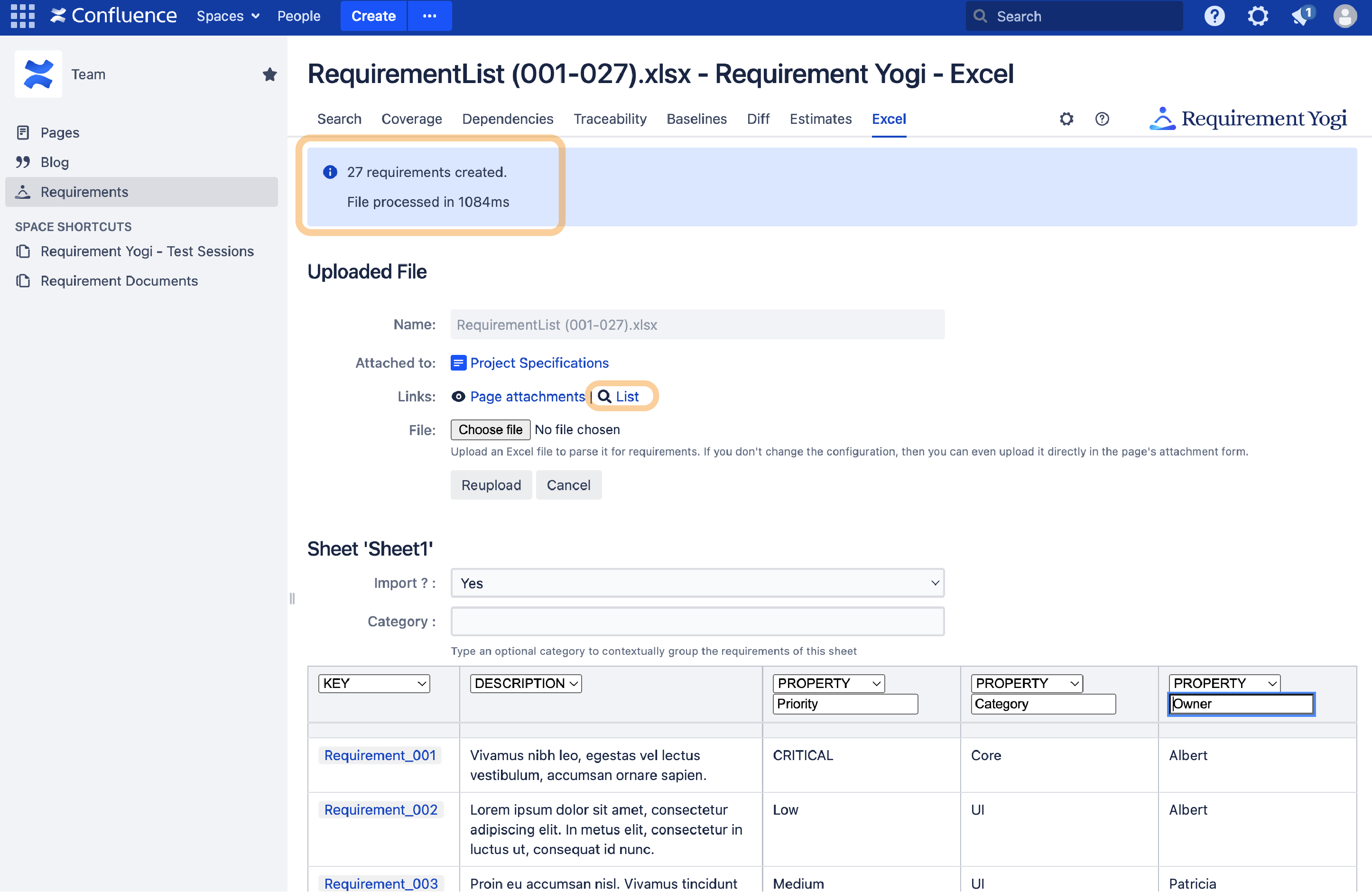The width and height of the screenshot is (1372, 892).
Task: Click the Reupload button
Action: 491,485
